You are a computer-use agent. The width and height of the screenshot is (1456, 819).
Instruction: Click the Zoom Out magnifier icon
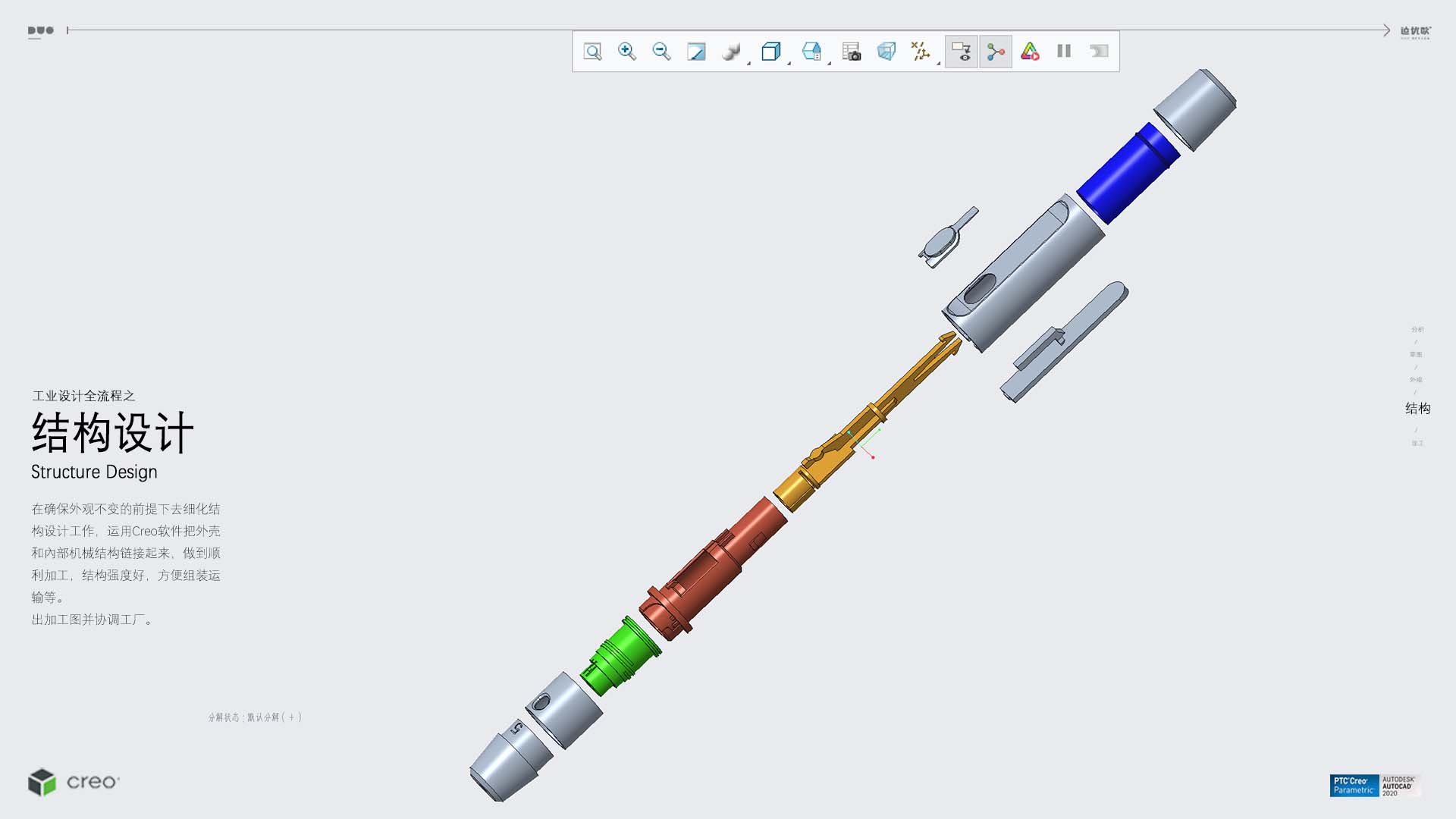point(661,52)
